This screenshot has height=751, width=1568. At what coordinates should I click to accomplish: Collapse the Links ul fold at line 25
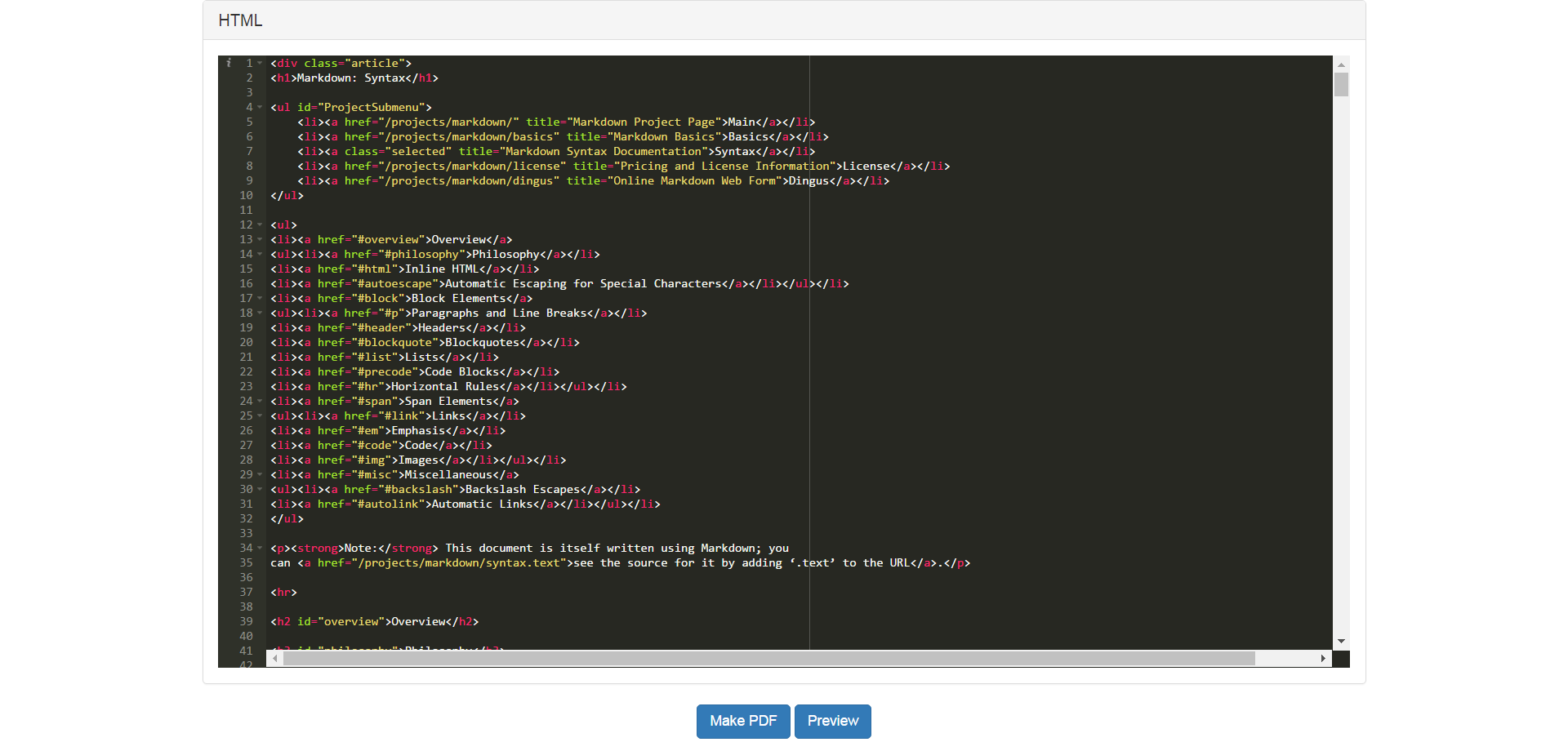click(260, 415)
